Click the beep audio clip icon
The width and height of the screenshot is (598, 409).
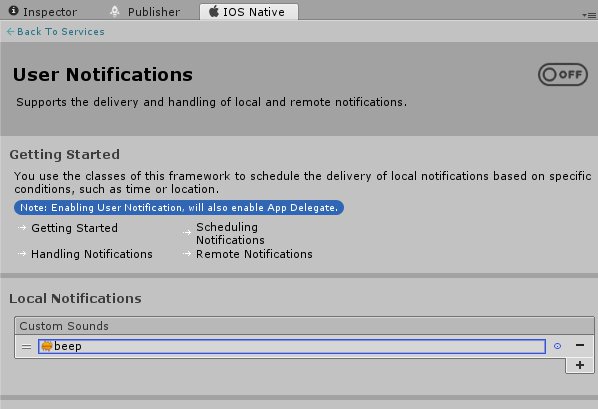47,346
